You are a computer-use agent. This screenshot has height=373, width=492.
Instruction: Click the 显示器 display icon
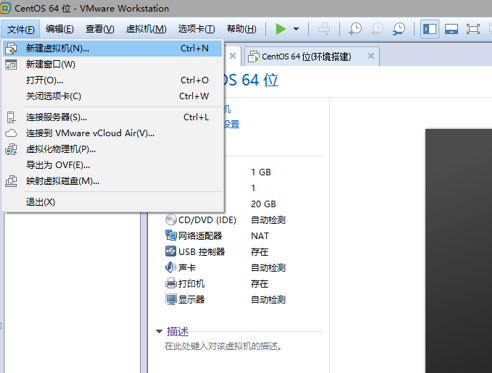(x=171, y=299)
